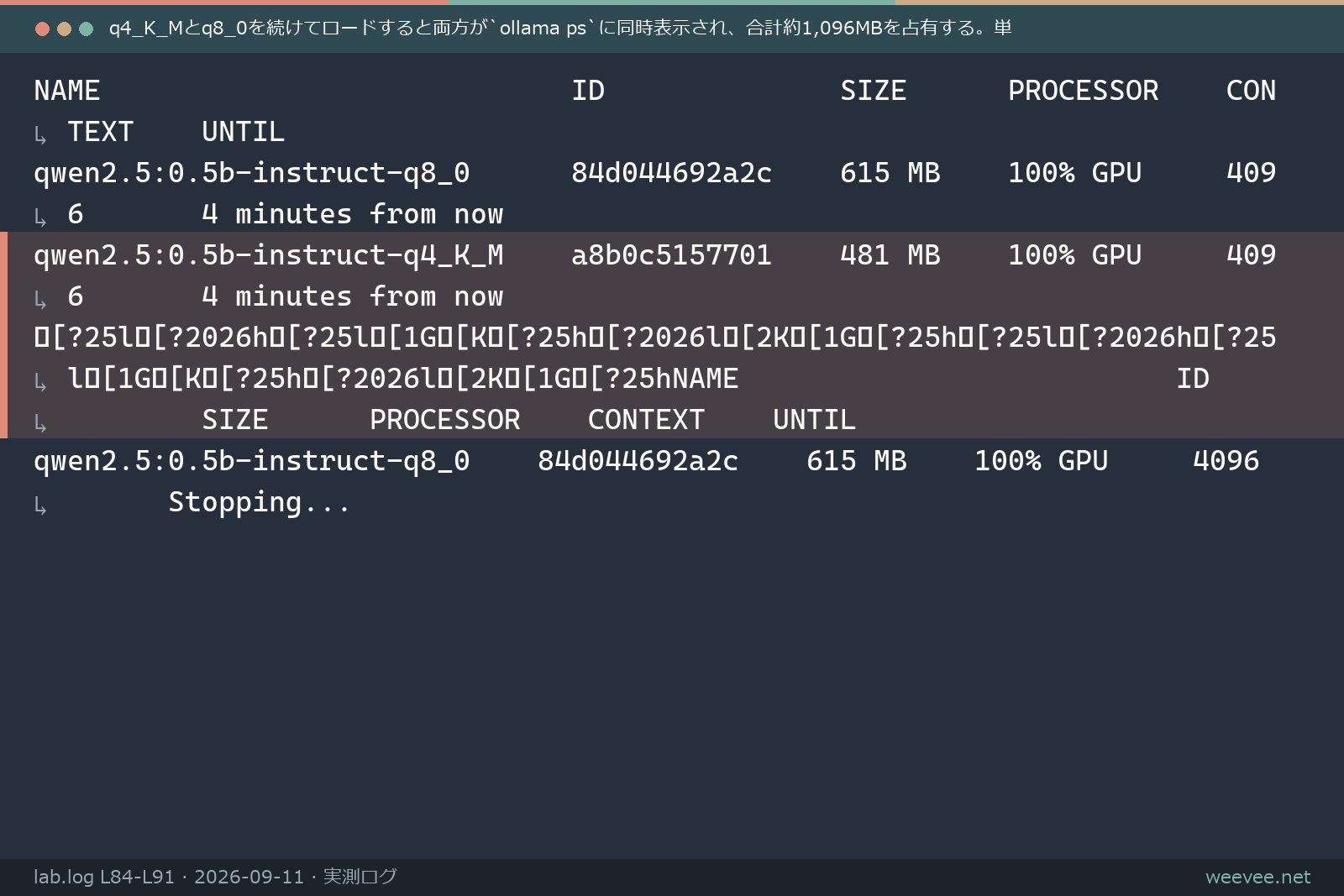Click the context value "4096"

pos(1226,461)
